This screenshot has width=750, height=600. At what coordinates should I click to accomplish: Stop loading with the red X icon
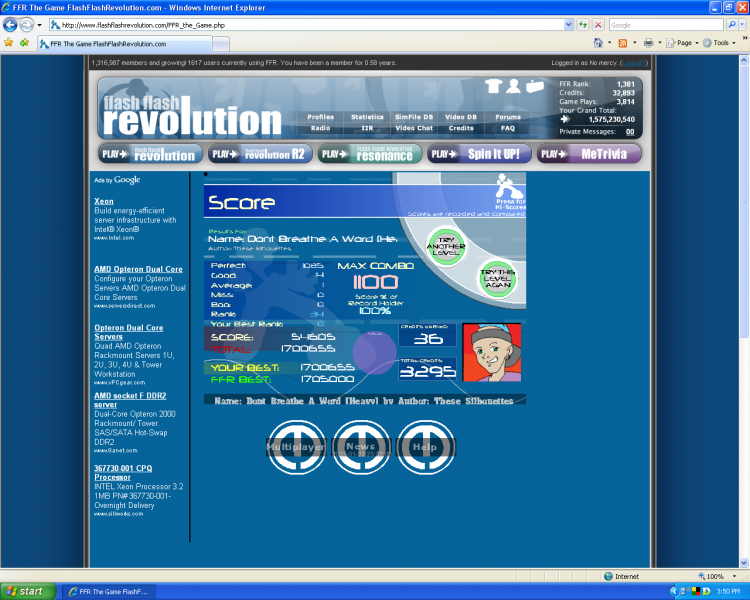click(x=598, y=25)
